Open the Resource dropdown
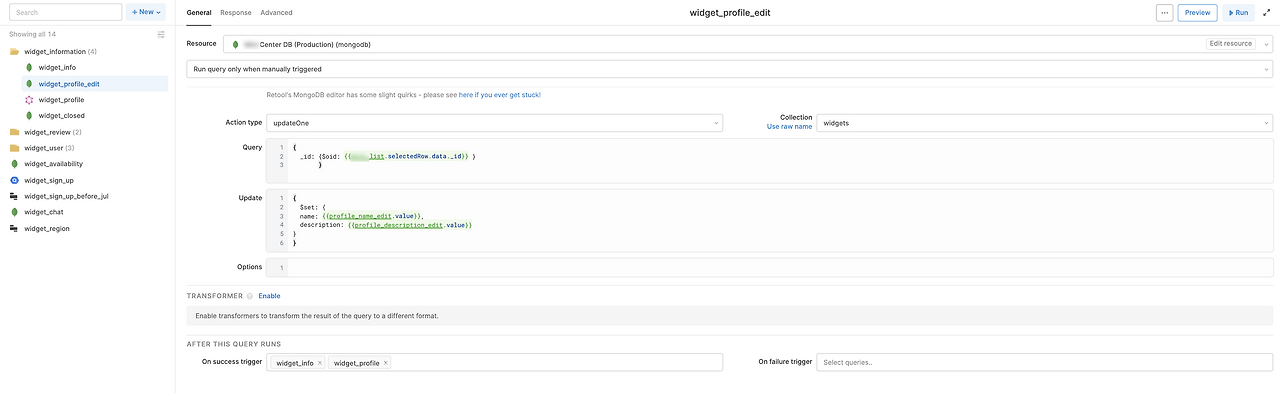1280x393 pixels. (748, 44)
